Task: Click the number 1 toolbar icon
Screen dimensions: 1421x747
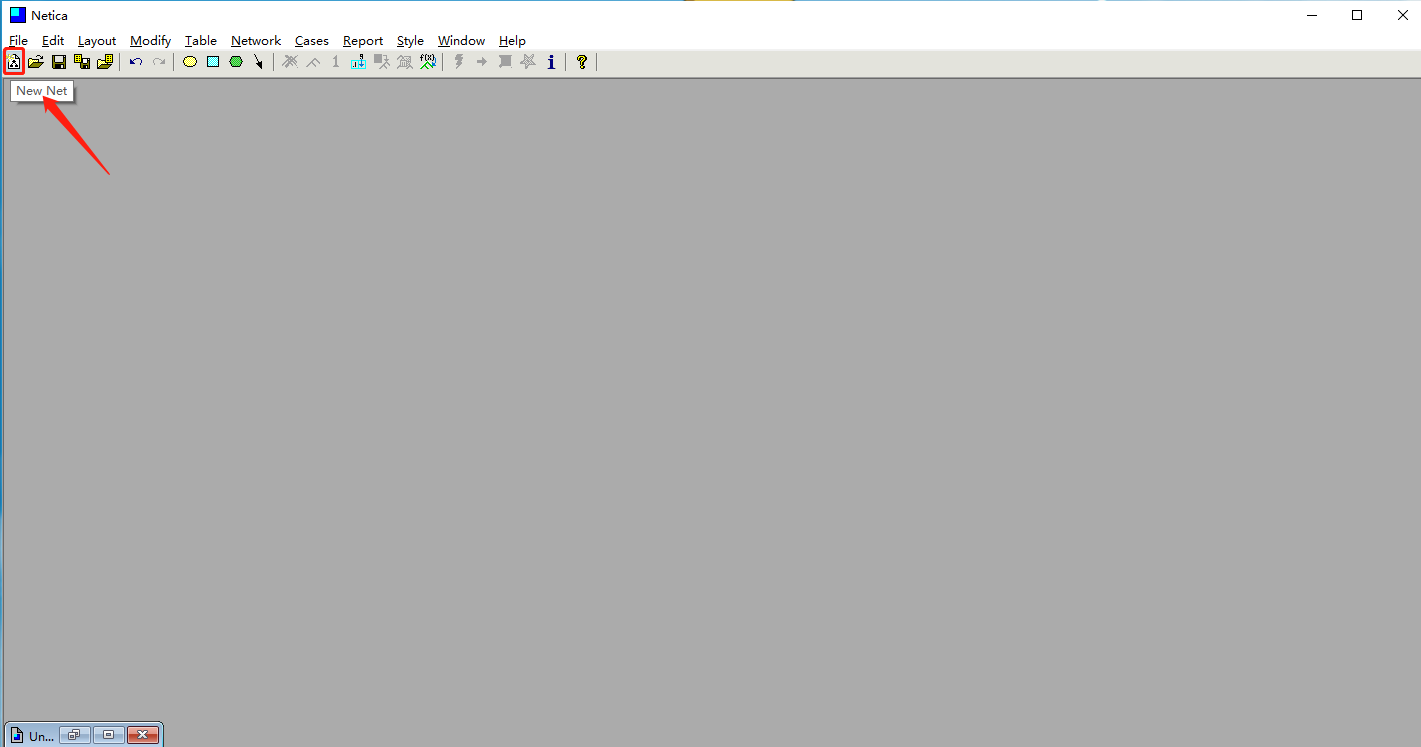Action: pos(335,62)
